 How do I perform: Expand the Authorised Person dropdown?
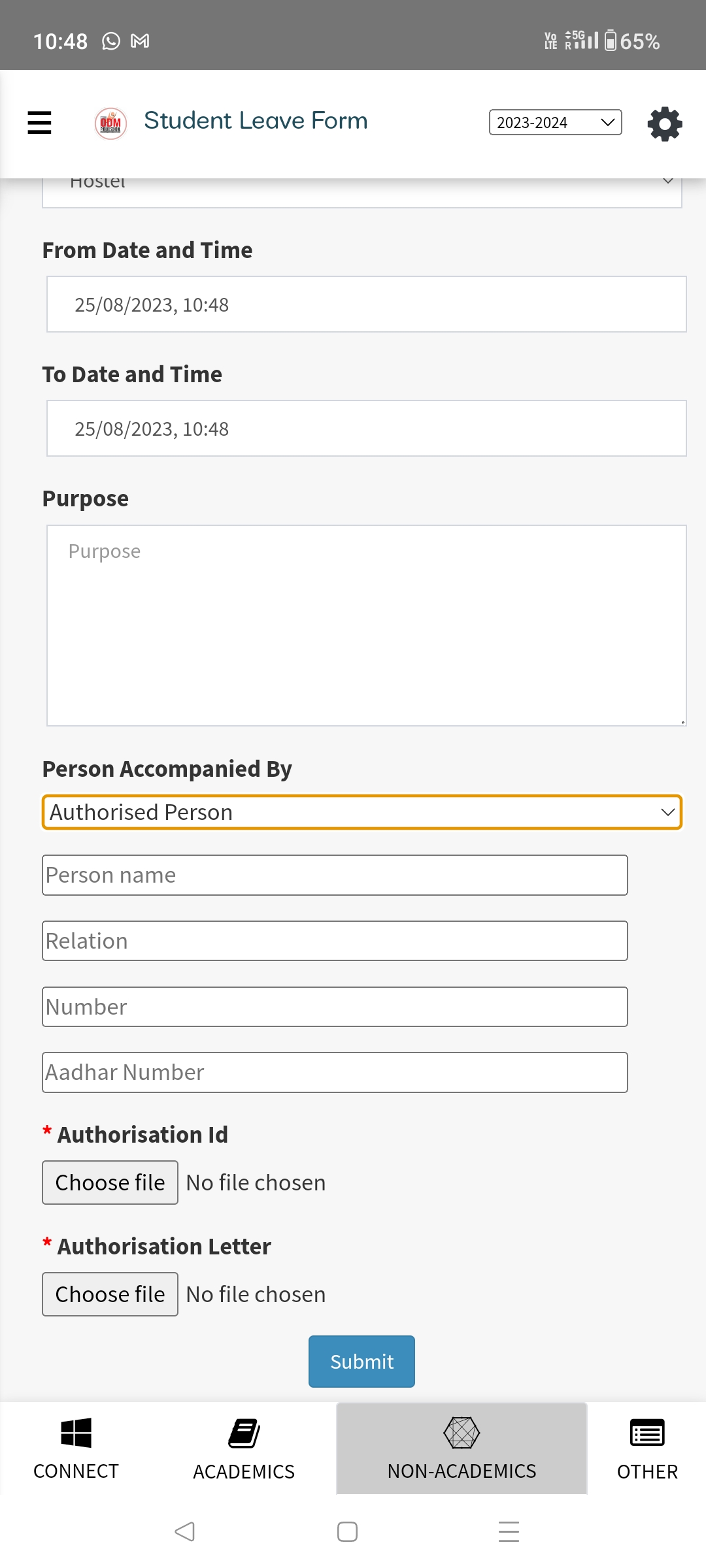(x=362, y=812)
